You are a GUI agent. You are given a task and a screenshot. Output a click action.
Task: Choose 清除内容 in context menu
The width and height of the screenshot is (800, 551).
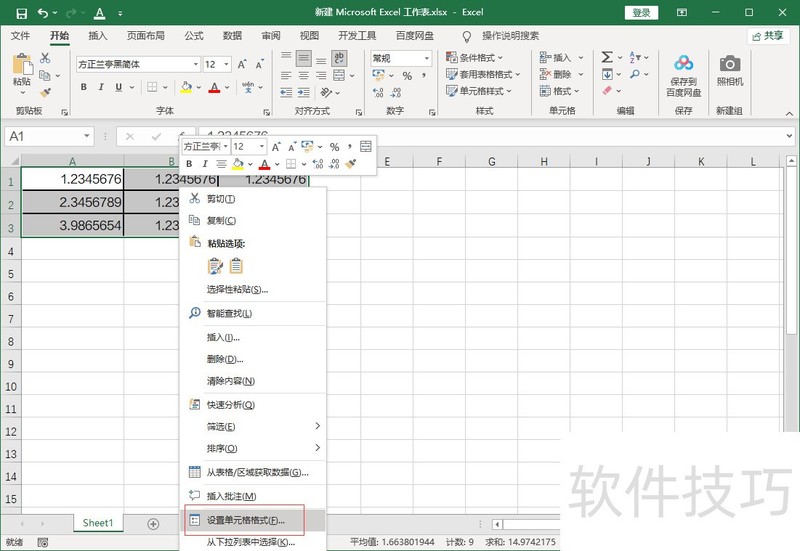253,381
